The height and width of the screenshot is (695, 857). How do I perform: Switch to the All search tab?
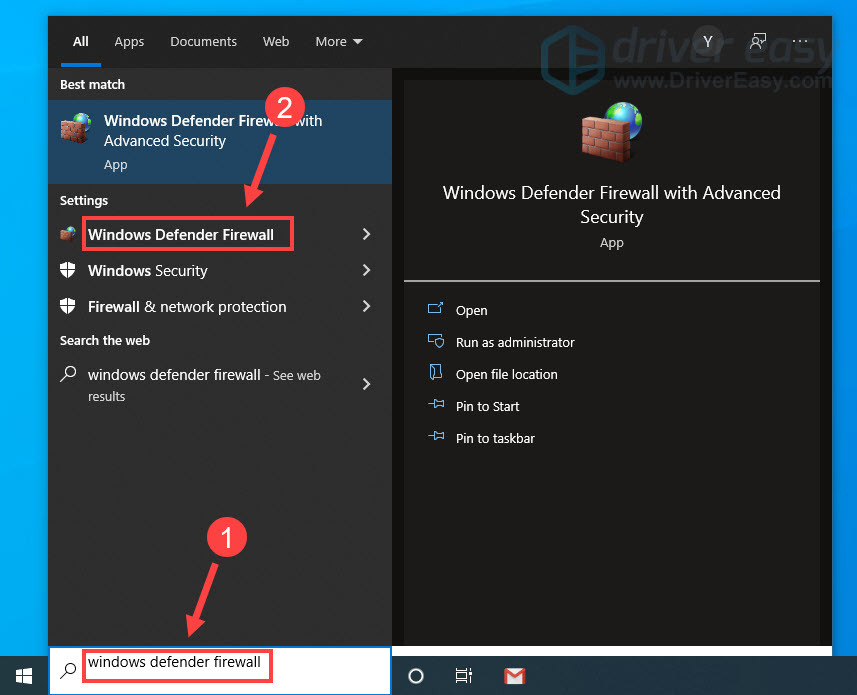(x=80, y=42)
